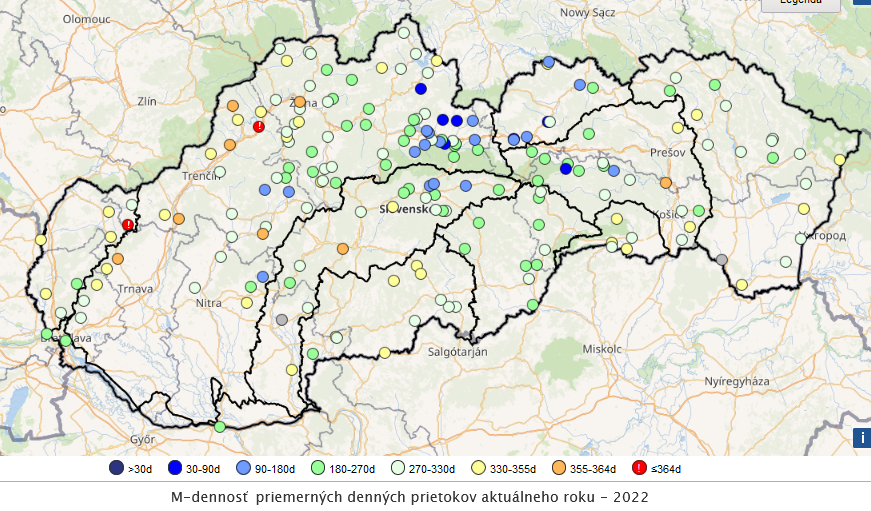Click yellow station marker at far eastern border

click(x=840, y=160)
